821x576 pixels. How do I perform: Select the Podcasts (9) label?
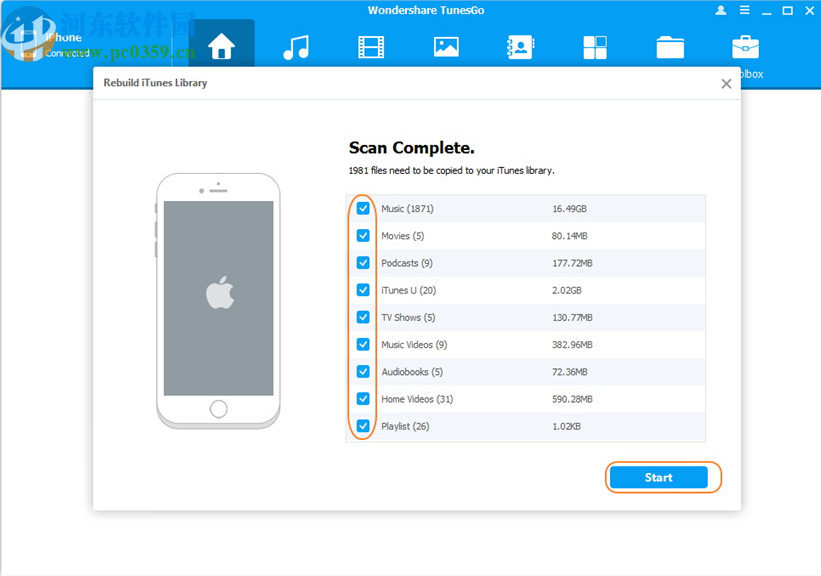tap(407, 263)
